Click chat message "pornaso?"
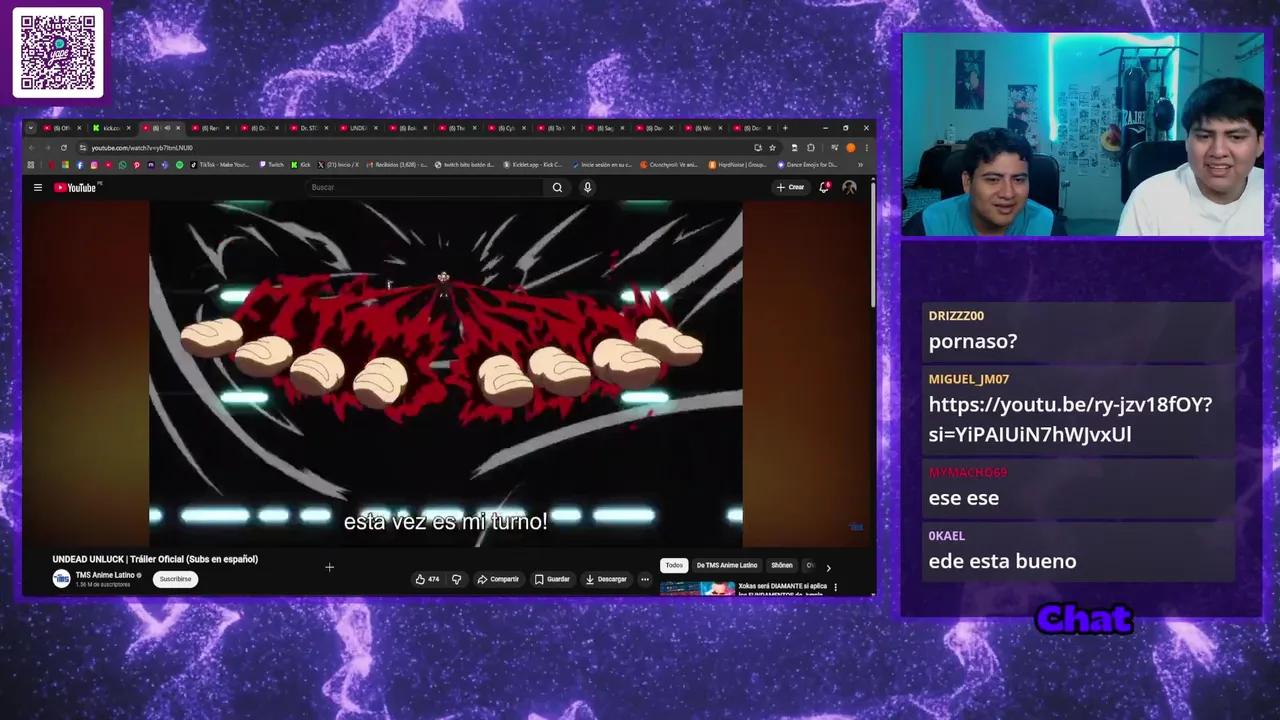 pos(973,341)
